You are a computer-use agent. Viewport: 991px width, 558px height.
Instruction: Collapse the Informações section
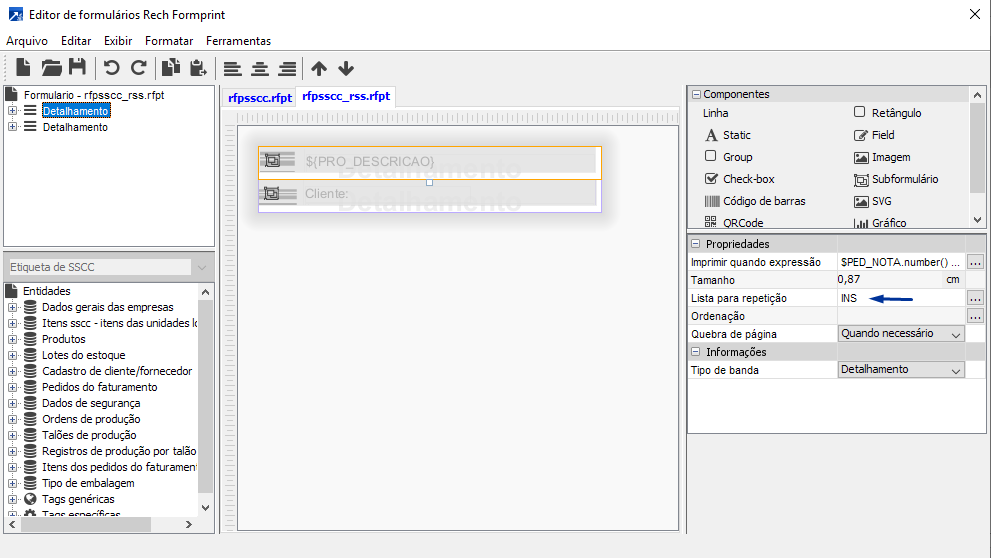point(696,352)
